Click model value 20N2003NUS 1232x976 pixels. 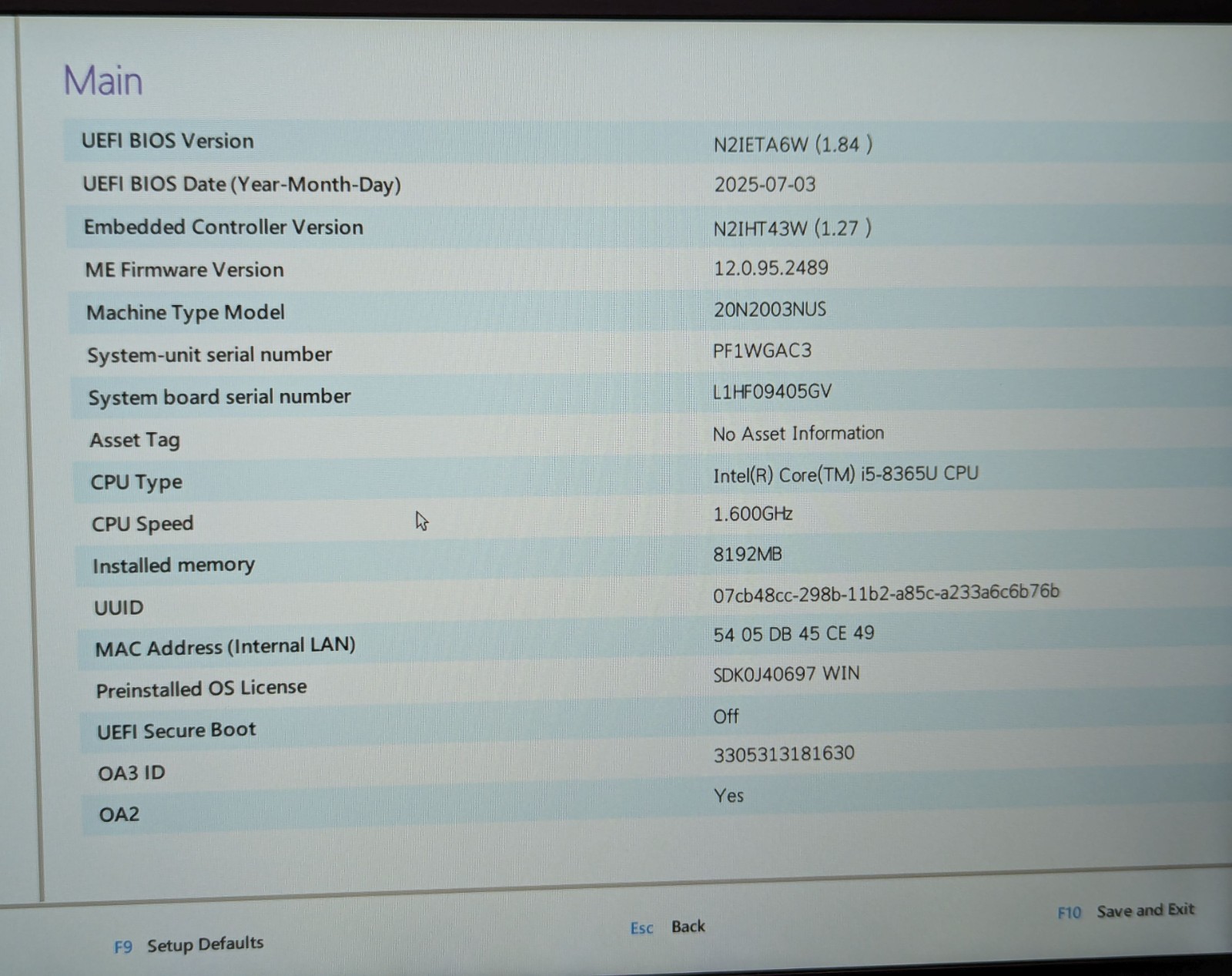[770, 310]
